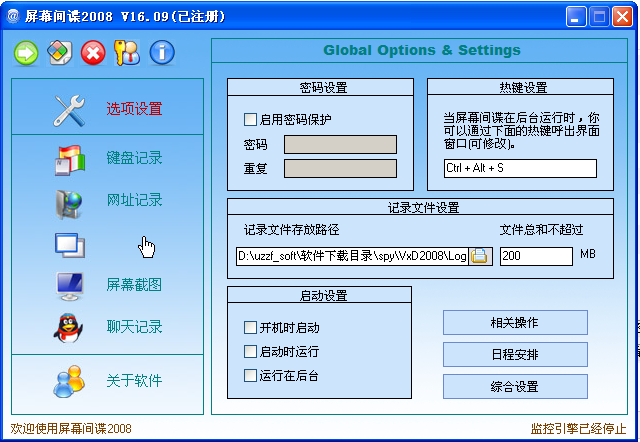The height and width of the screenshot is (442, 640).
Task: Toggle 启动时运行 checkbox
Action: click(x=250, y=351)
